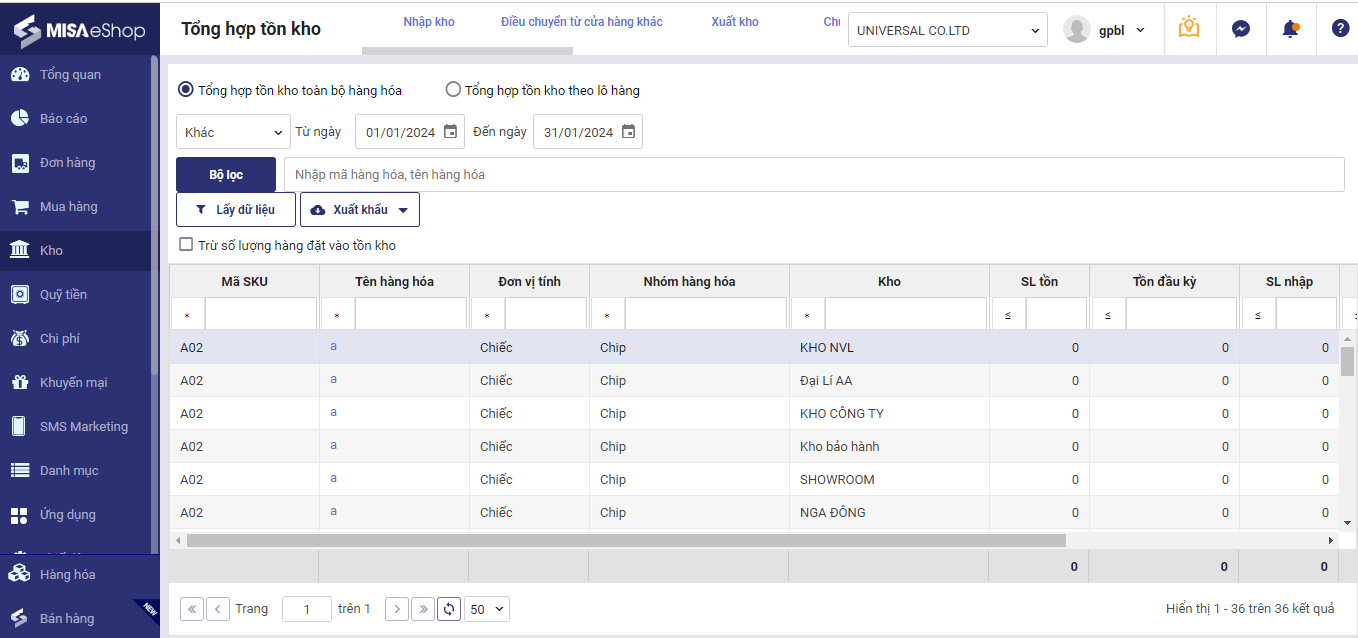Image resolution: width=1358 pixels, height=638 pixels.
Task: Select Tổng hợp tồn kho theo lô hàng
Action: (453, 90)
